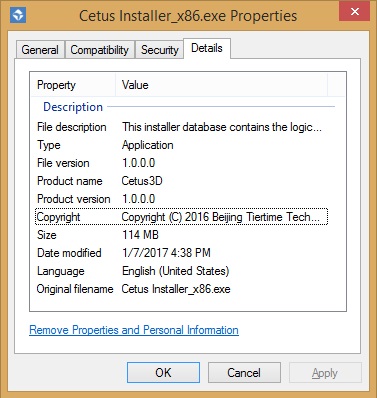Click 'This installer database contains the logic...' value

[222, 127]
